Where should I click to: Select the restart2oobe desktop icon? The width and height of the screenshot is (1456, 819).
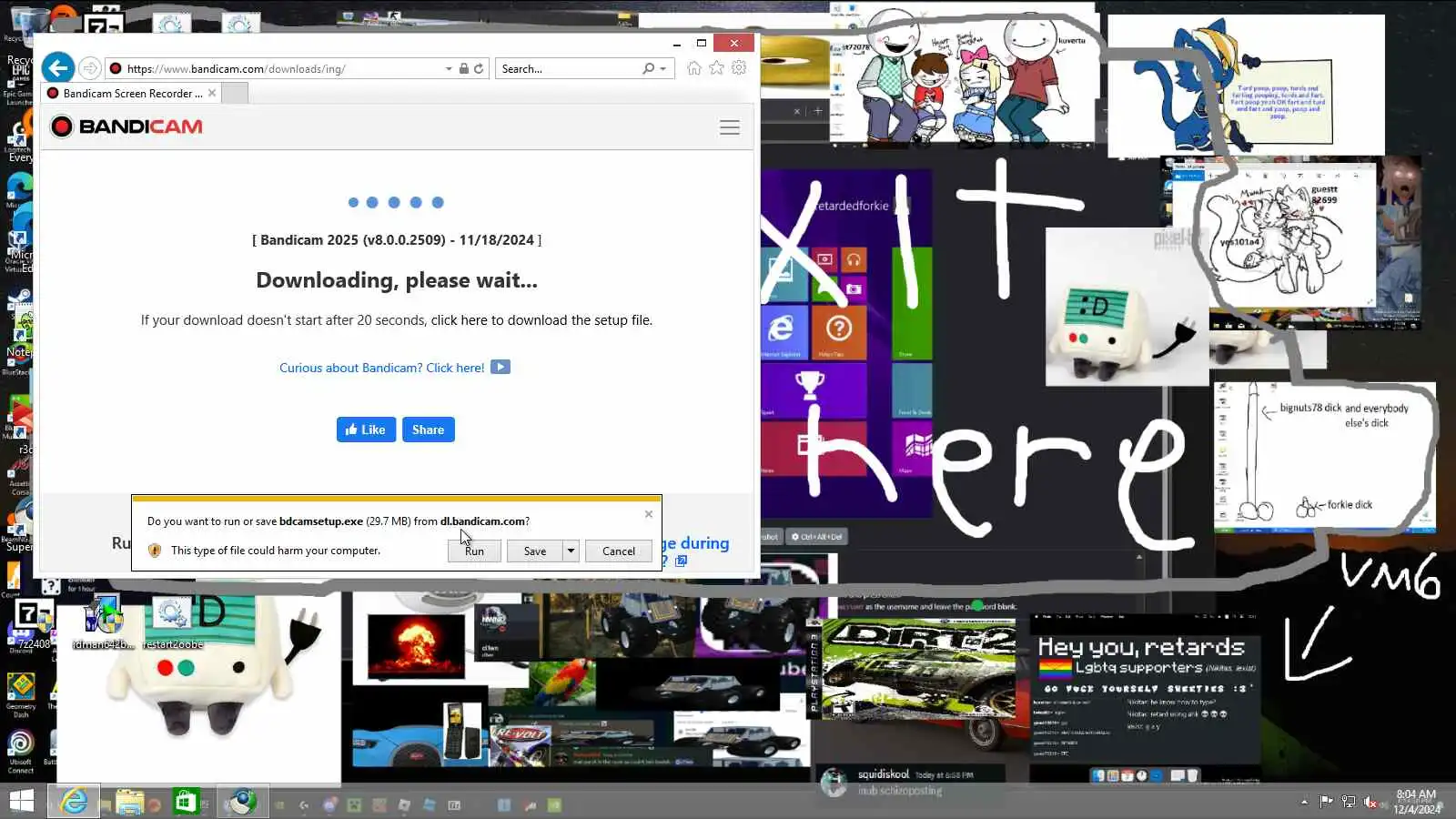pos(173,622)
